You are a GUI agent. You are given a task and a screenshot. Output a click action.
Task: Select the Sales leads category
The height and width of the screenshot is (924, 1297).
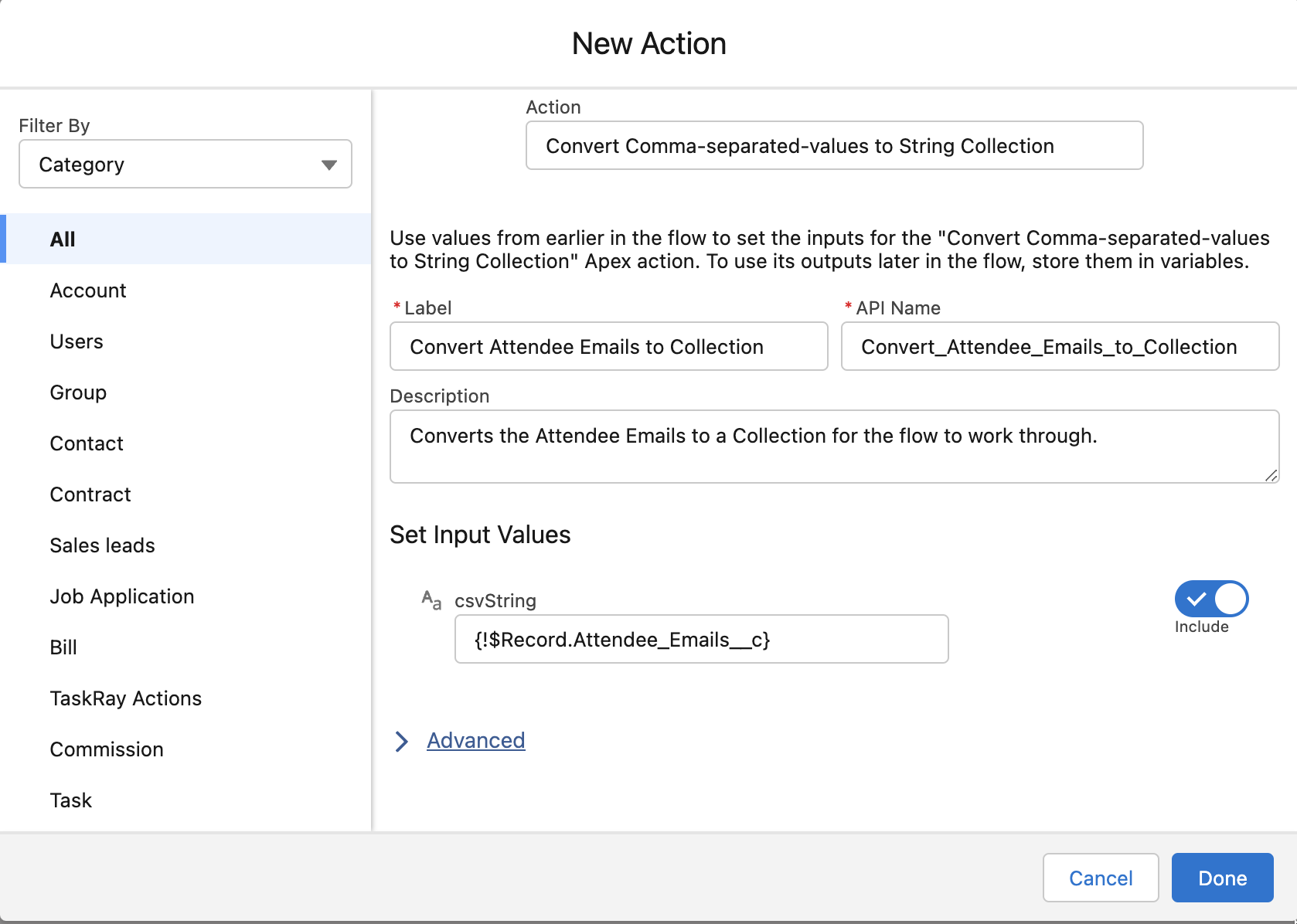(102, 545)
